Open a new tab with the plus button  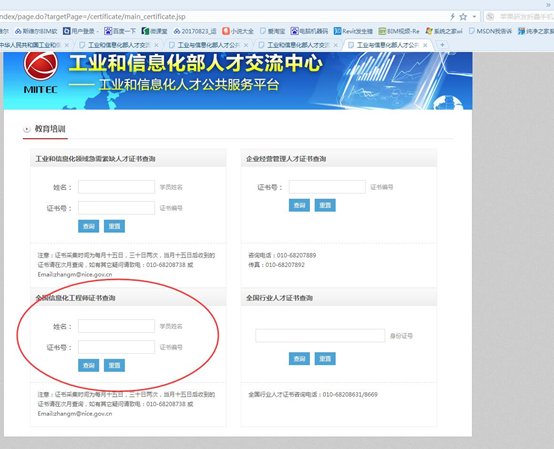pos(442,45)
